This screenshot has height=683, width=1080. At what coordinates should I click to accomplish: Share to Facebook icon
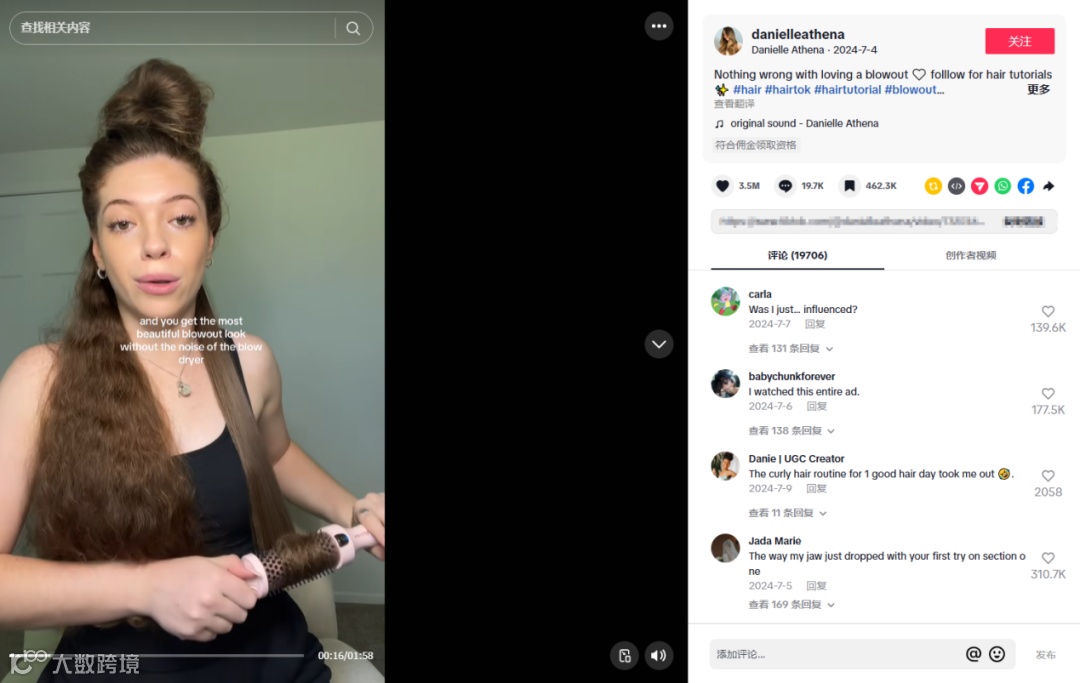tap(1026, 186)
